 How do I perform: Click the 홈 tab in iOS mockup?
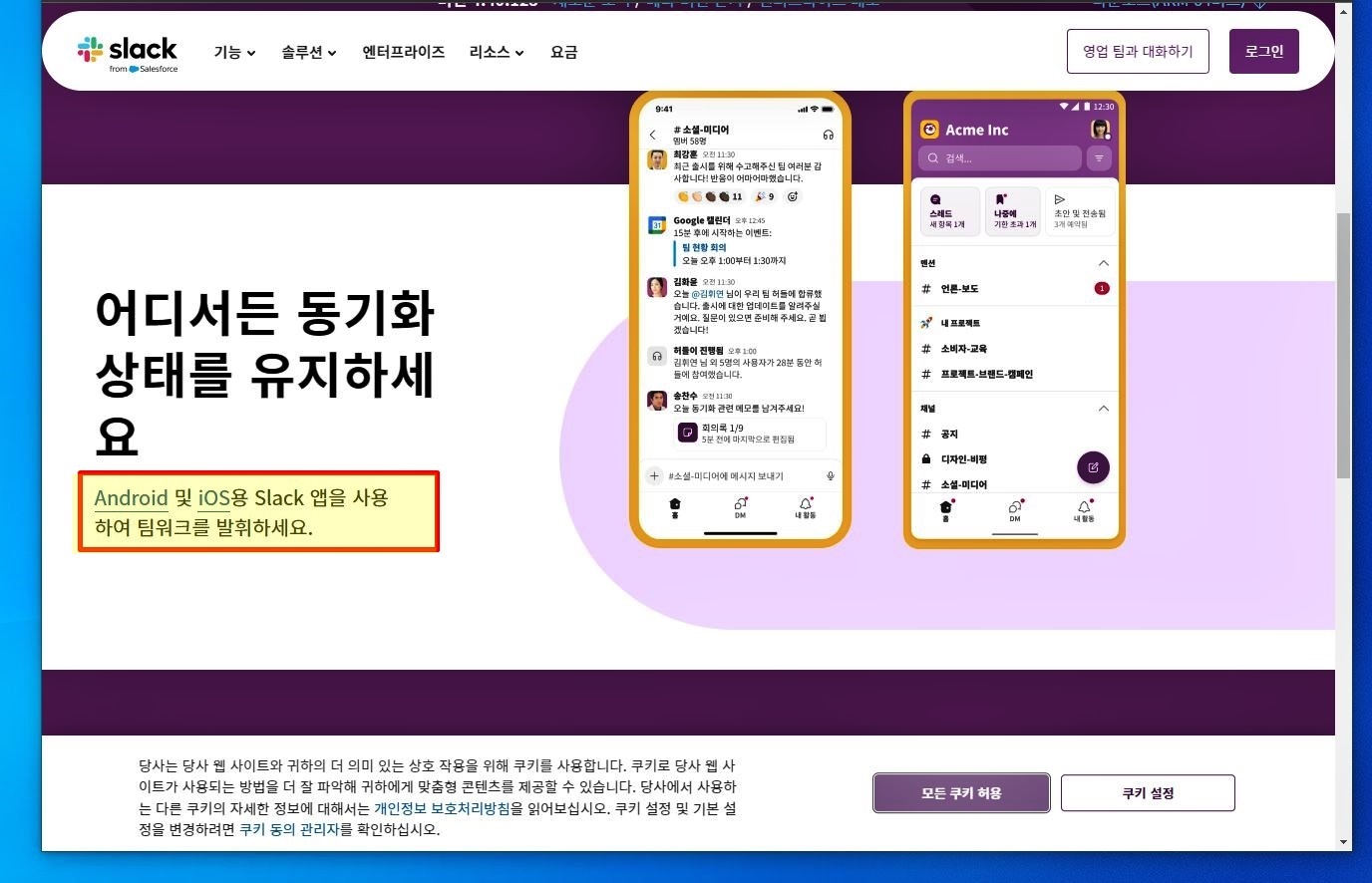(675, 508)
